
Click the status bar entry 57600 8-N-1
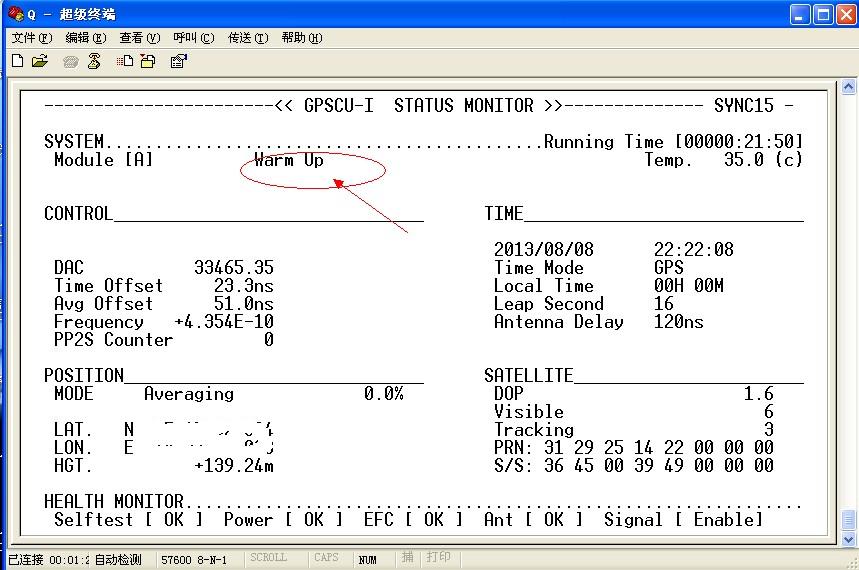[194, 560]
